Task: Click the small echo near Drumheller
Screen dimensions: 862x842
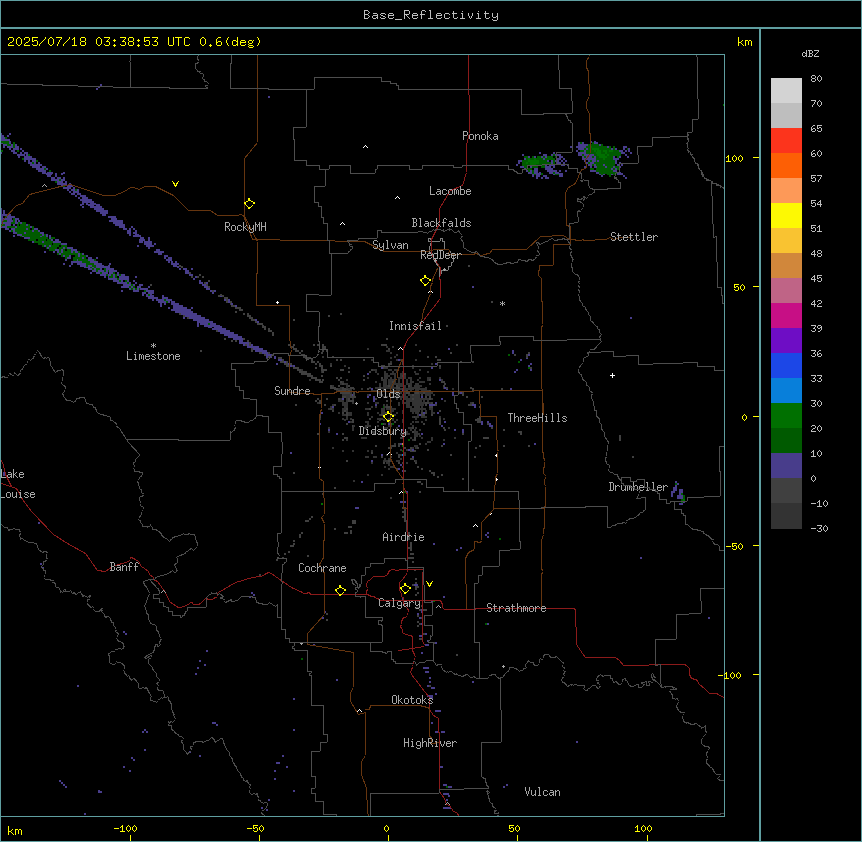Action: 678,494
